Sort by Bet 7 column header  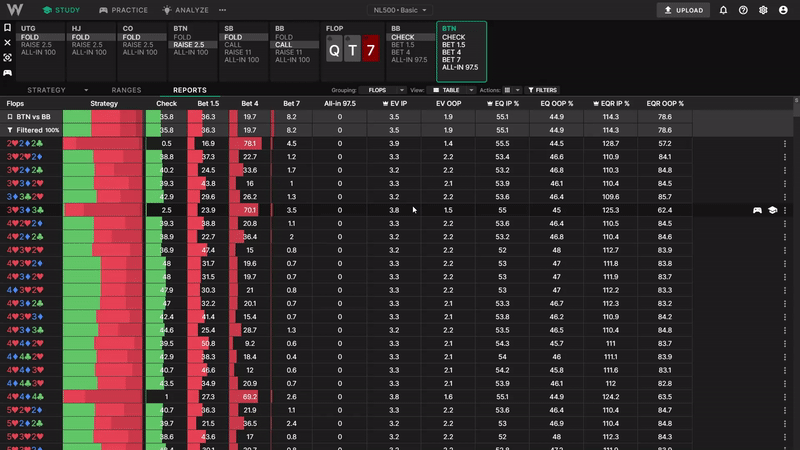(x=291, y=103)
